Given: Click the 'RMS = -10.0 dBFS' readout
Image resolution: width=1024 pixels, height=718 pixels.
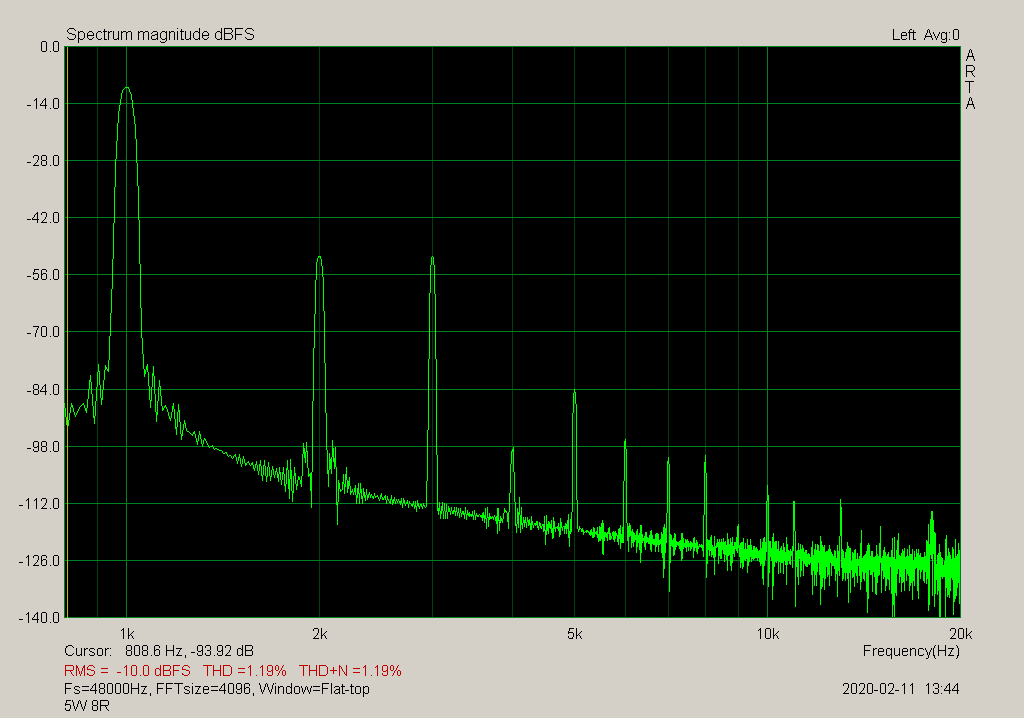Looking at the screenshot, I should coord(127,671).
